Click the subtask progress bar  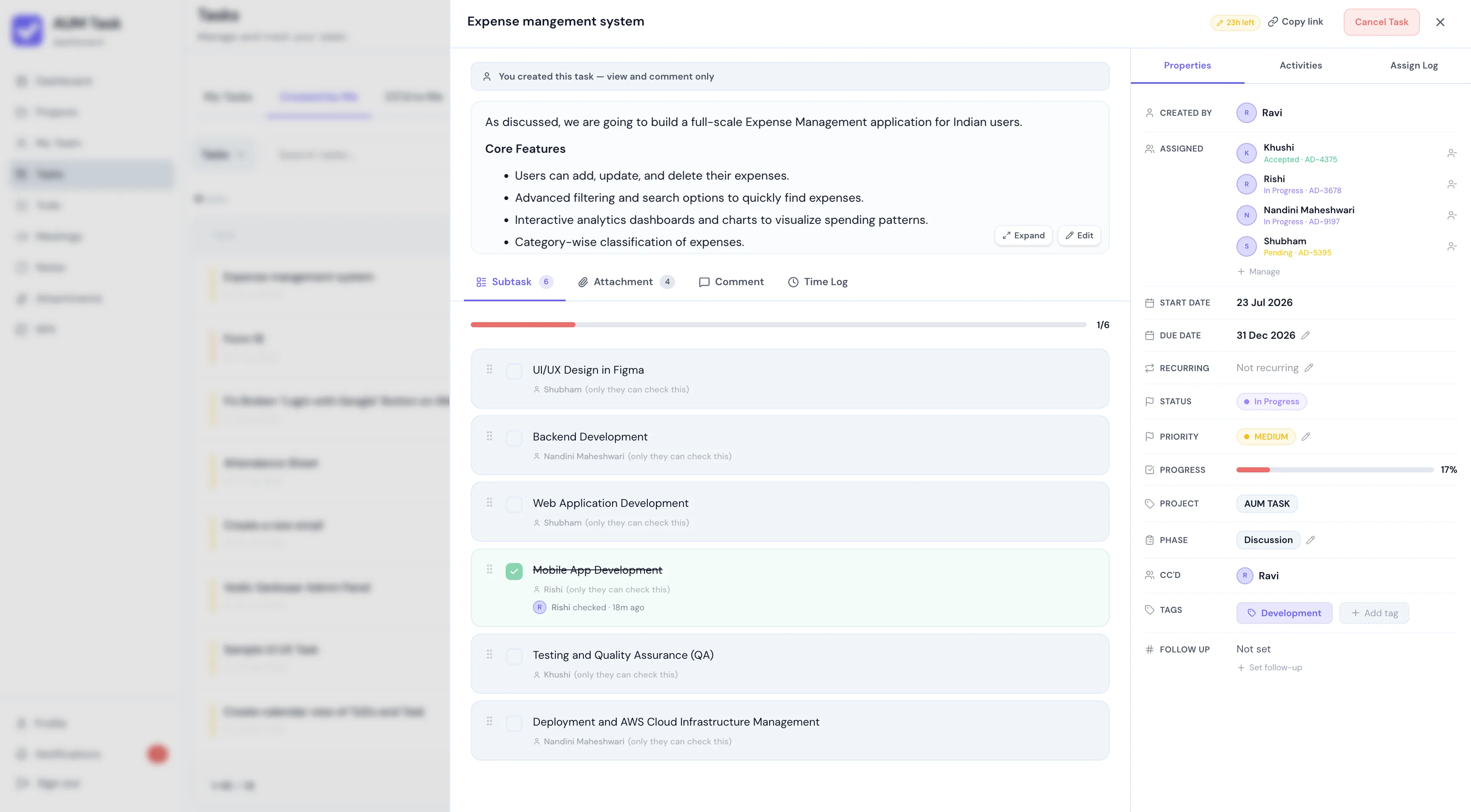pos(778,324)
